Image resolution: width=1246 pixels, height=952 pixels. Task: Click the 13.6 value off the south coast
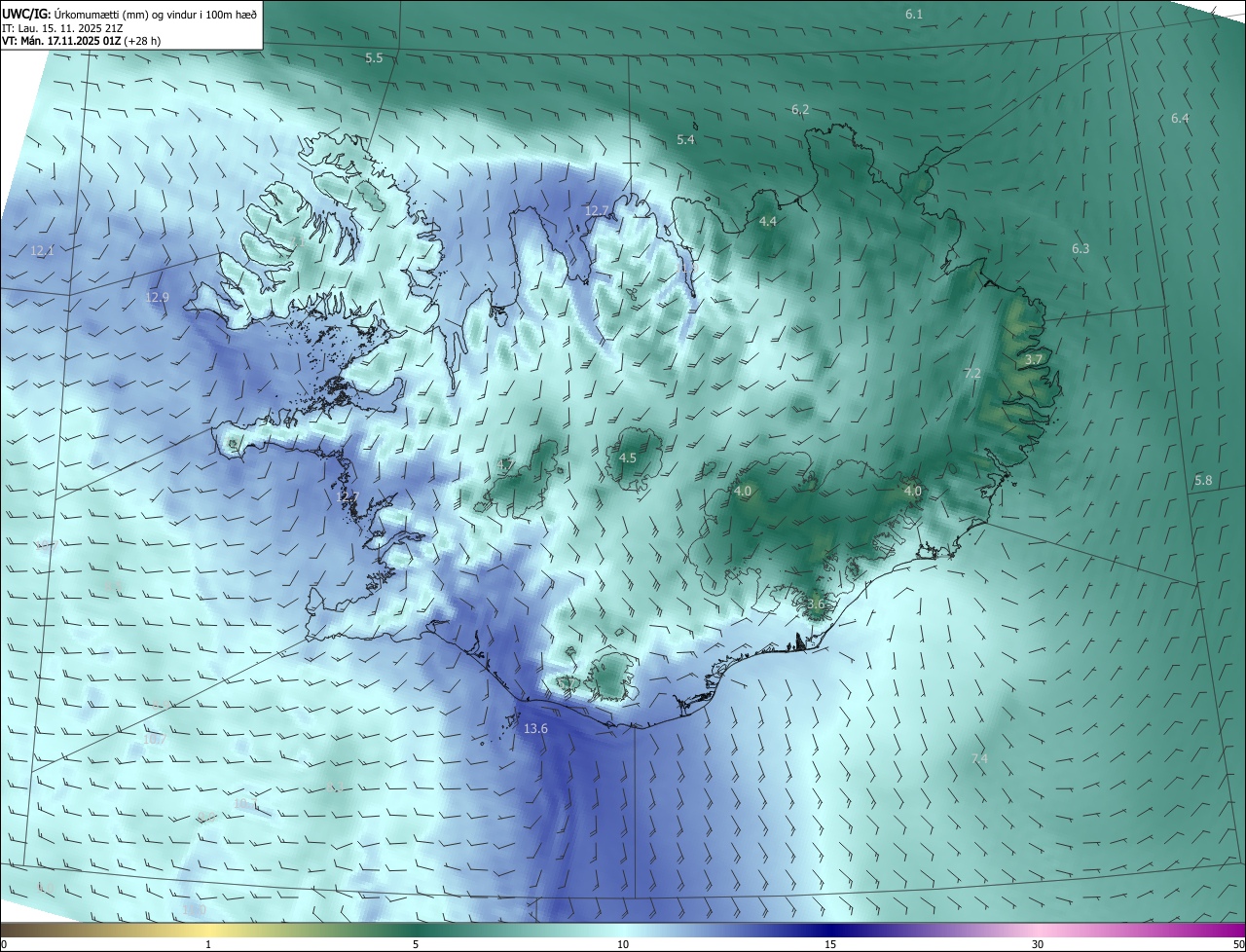pyautogui.click(x=536, y=729)
